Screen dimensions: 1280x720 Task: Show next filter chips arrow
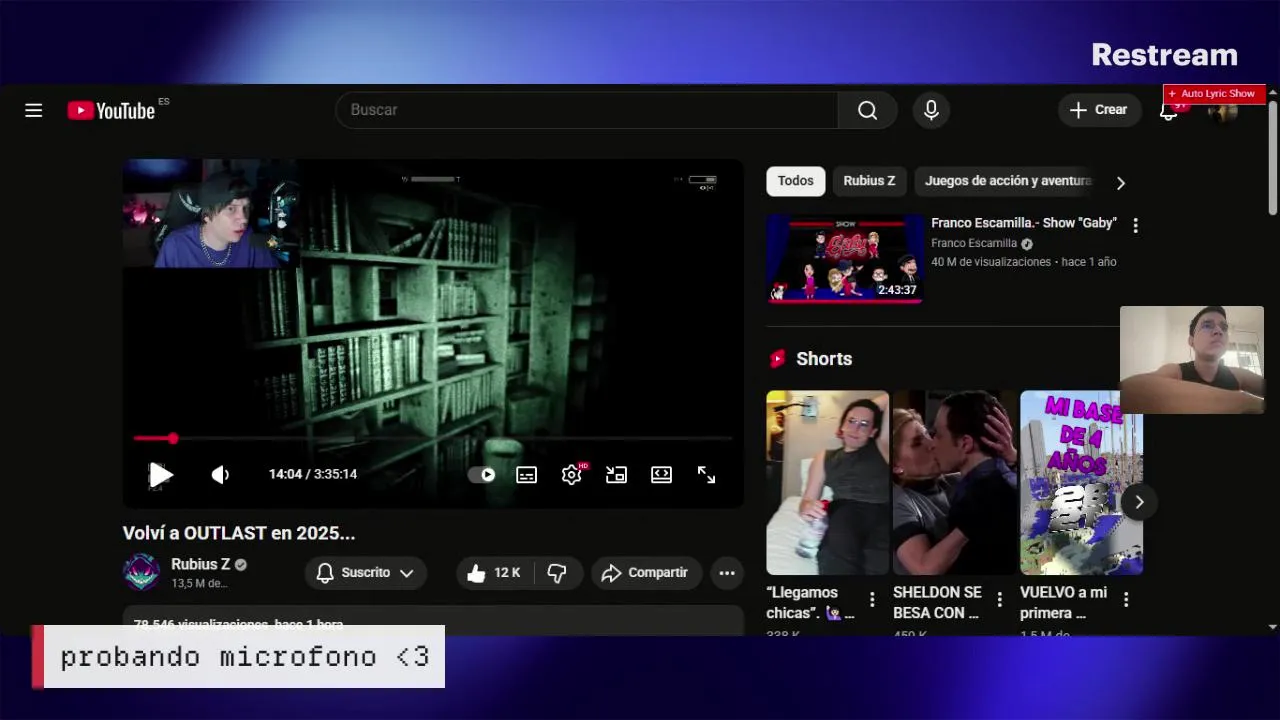tap(1120, 183)
